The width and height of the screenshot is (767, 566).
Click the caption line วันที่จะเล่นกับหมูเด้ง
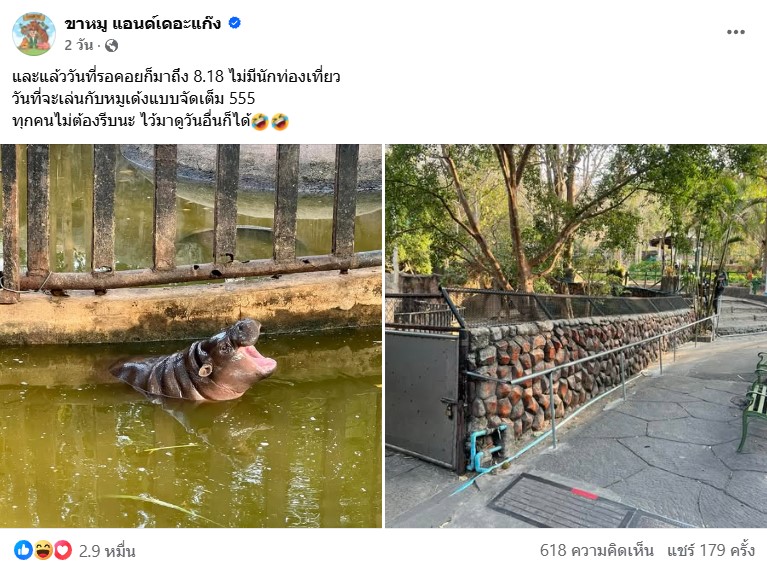[x=134, y=98]
